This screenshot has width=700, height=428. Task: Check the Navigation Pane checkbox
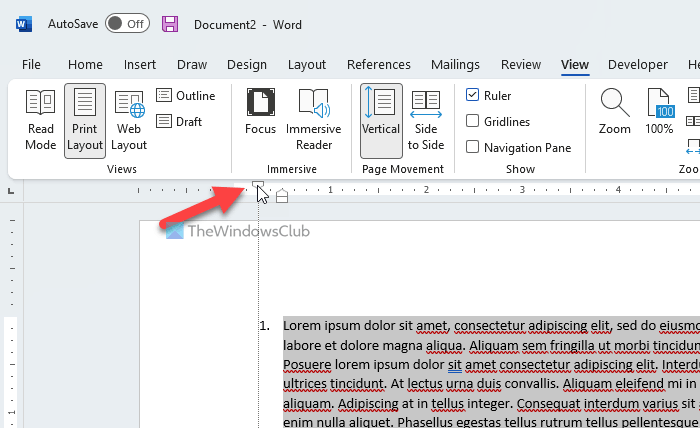pyautogui.click(x=473, y=148)
